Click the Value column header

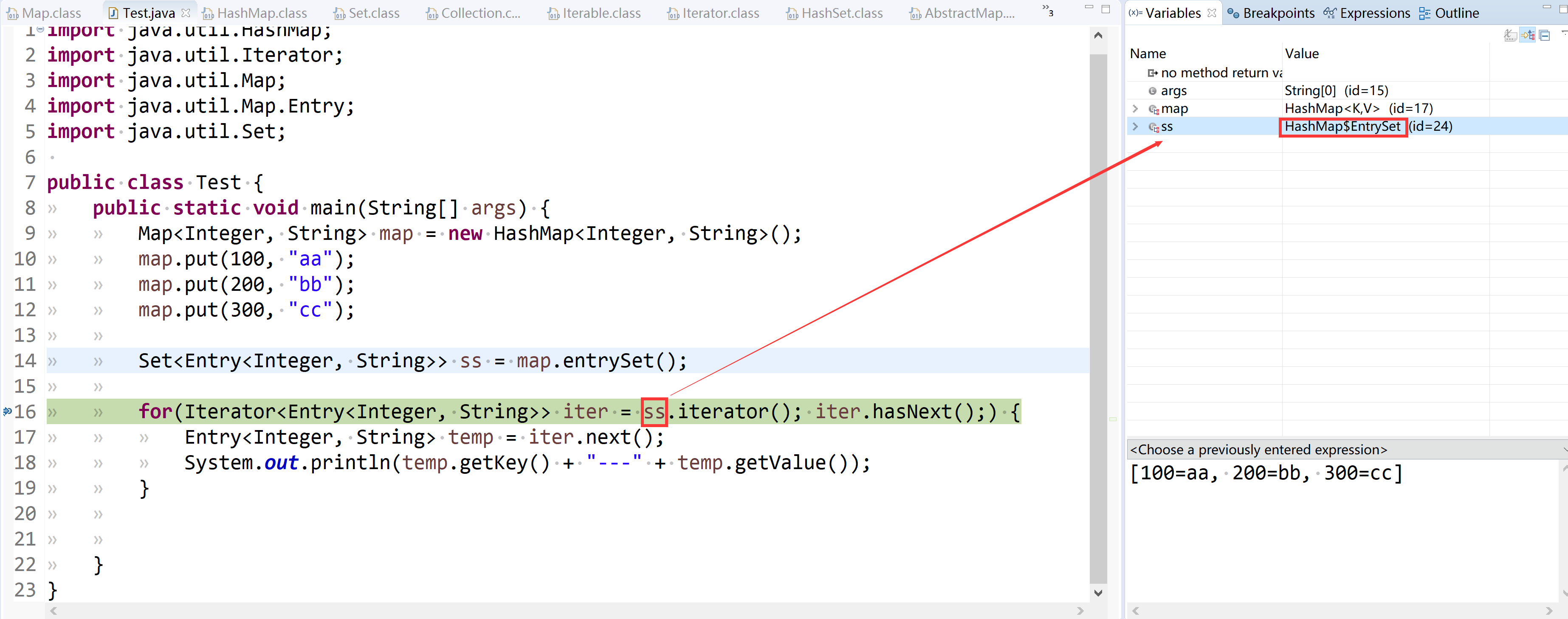click(1301, 53)
